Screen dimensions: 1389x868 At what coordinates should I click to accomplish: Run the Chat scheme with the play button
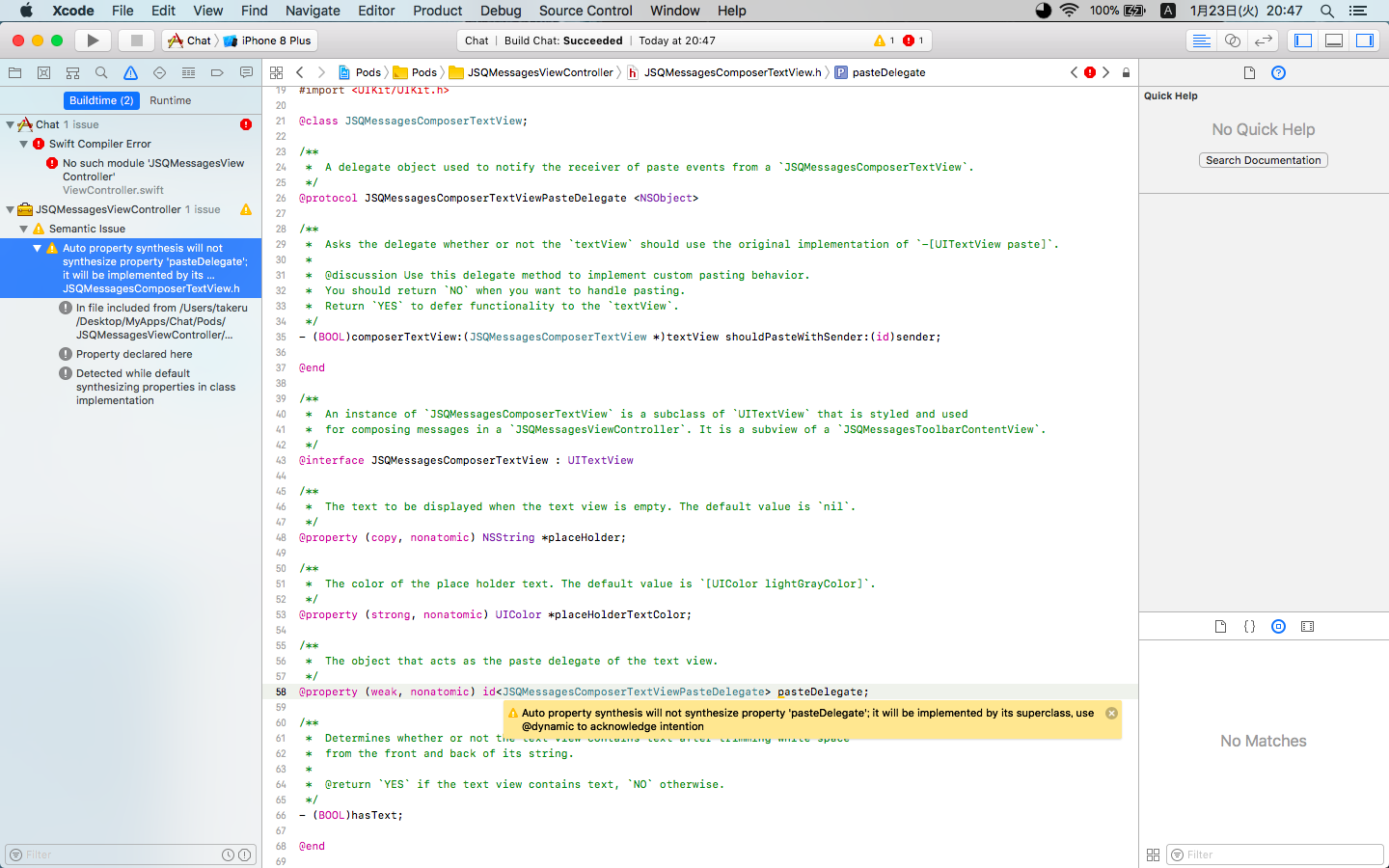(x=91, y=41)
